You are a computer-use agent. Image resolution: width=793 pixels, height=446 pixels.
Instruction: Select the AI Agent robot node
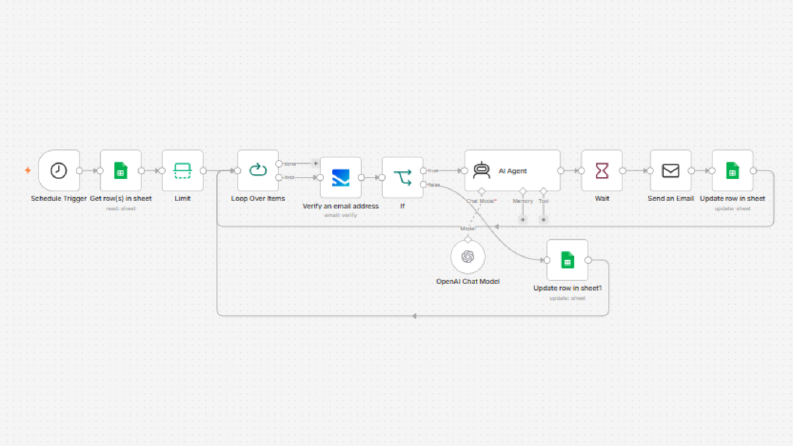(x=512, y=170)
